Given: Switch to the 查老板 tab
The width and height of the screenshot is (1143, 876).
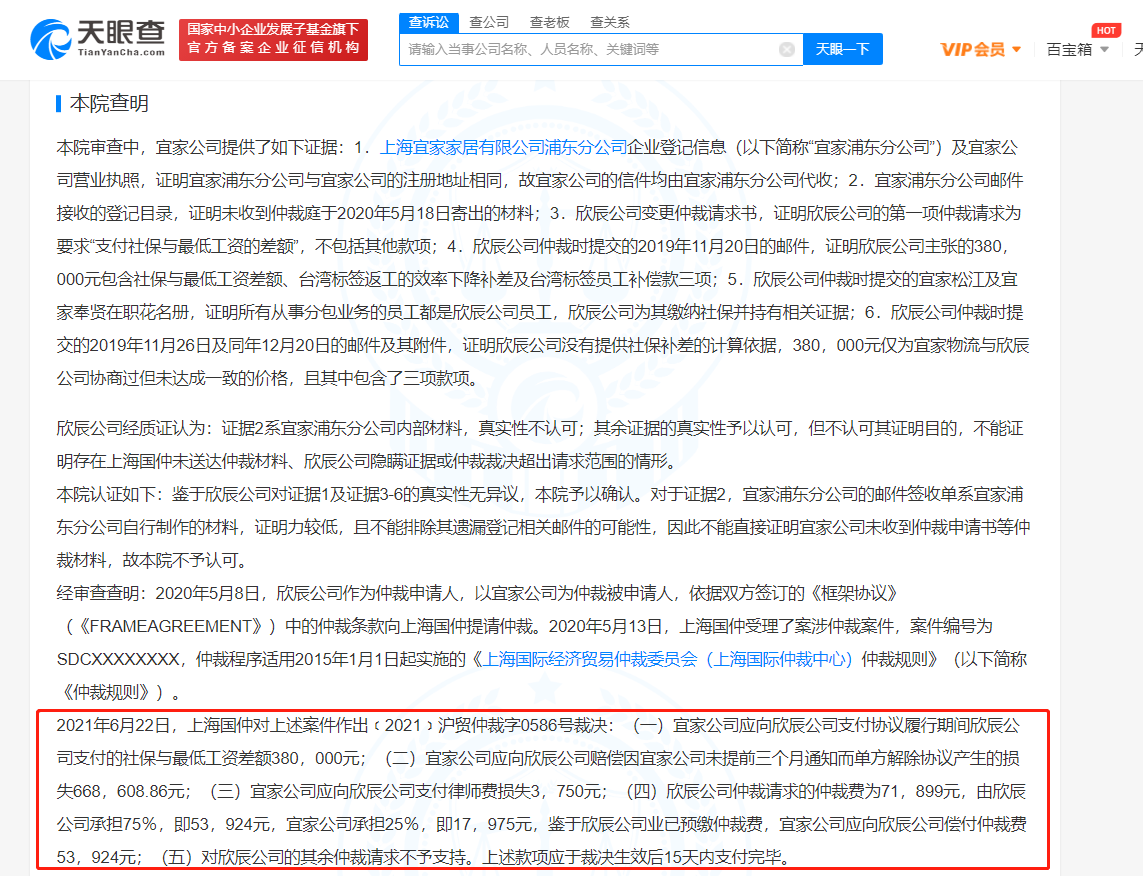Looking at the screenshot, I should click(550, 23).
